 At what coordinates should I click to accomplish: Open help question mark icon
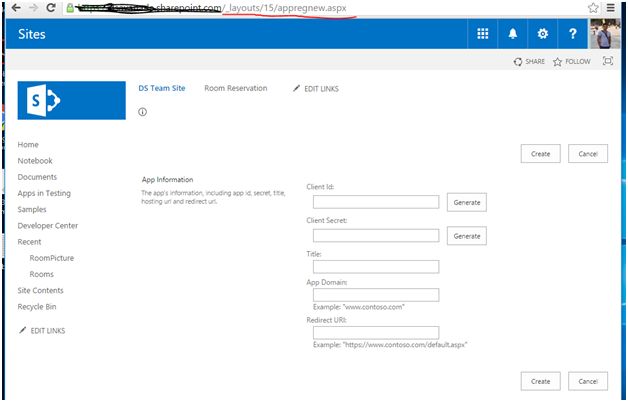pyautogui.click(x=573, y=34)
